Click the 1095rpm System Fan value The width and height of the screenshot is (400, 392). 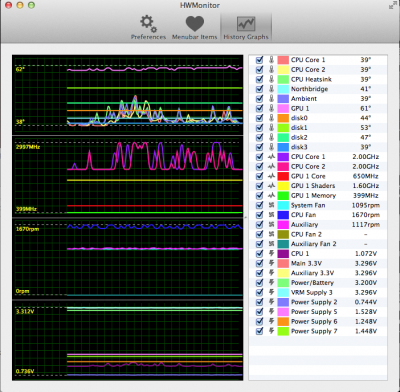coord(366,205)
